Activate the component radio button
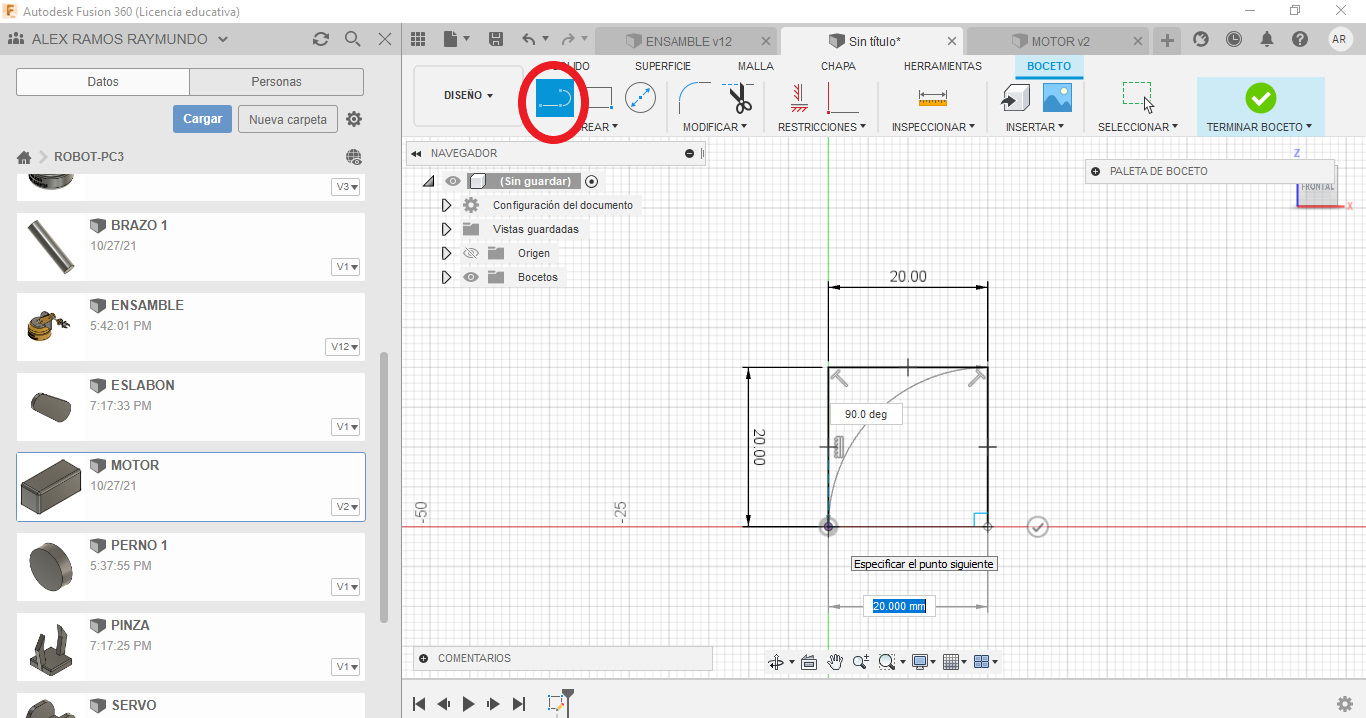The image size is (1366, 718). pyautogui.click(x=592, y=181)
